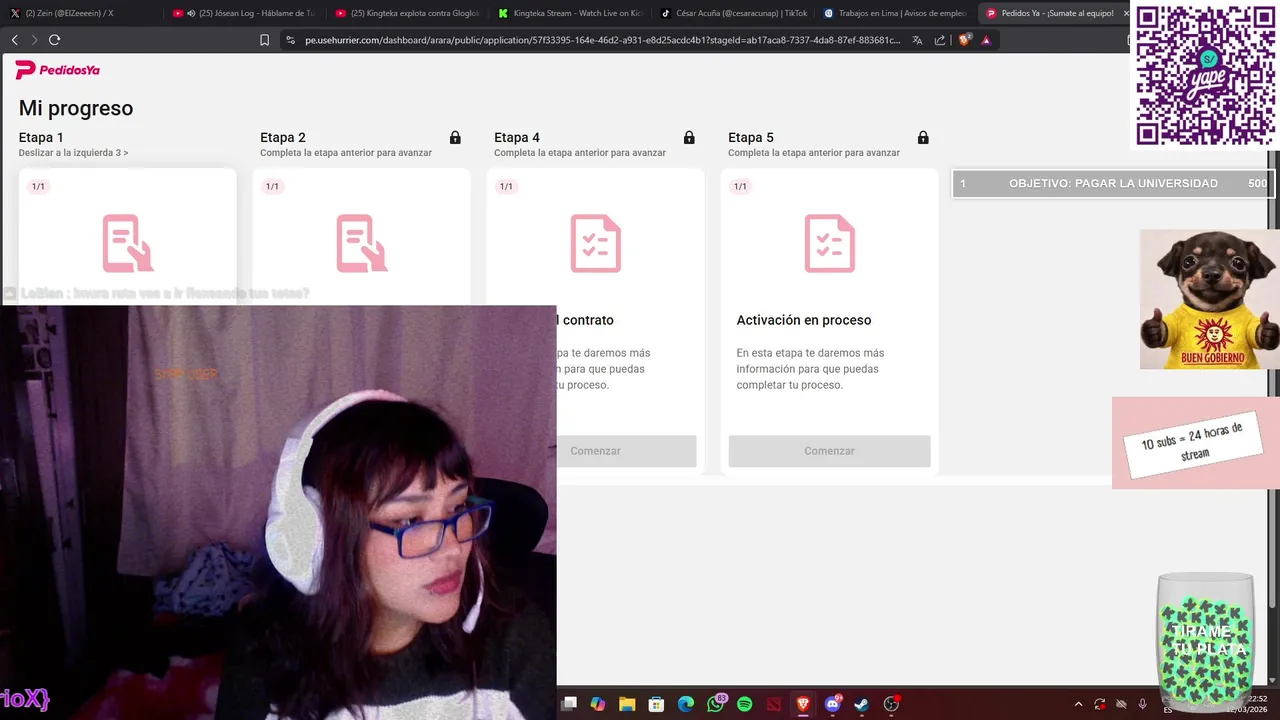Open OBS Studio from the taskbar
1280x720 pixels.
point(891,704)
